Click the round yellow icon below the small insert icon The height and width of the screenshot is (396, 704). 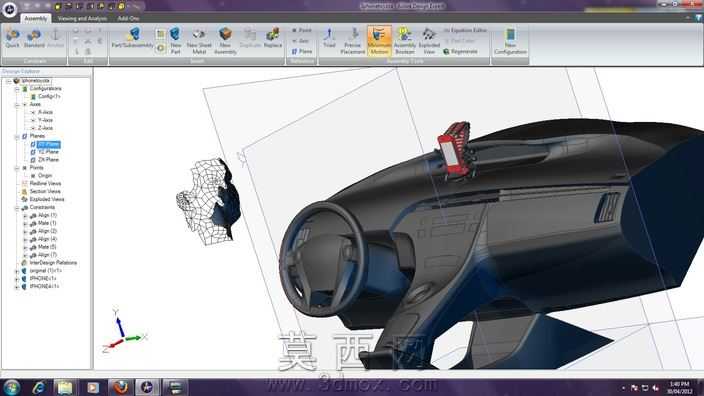pyautogui.click(x=161, y=48)
